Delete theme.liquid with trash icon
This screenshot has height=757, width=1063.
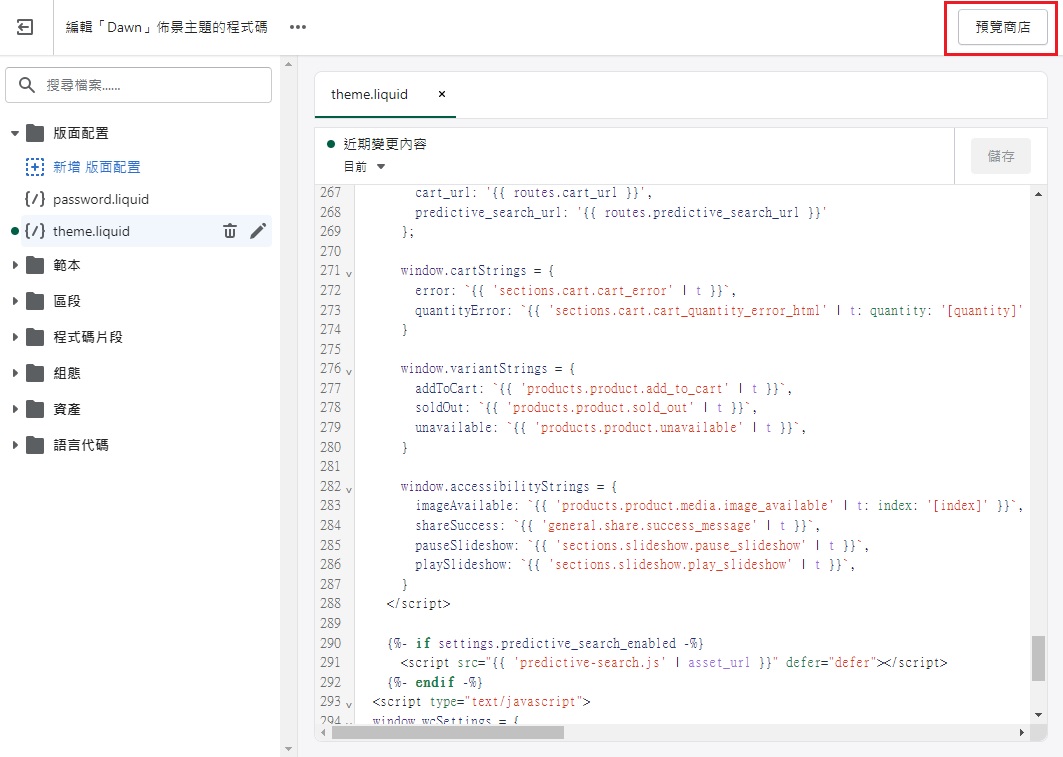point(230,231)
